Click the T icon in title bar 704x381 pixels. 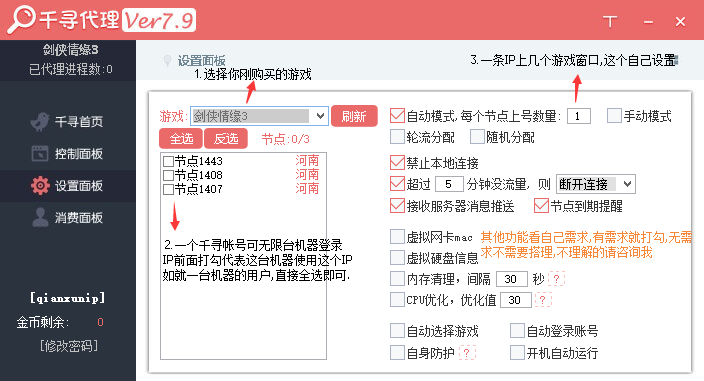click(609, 21)
